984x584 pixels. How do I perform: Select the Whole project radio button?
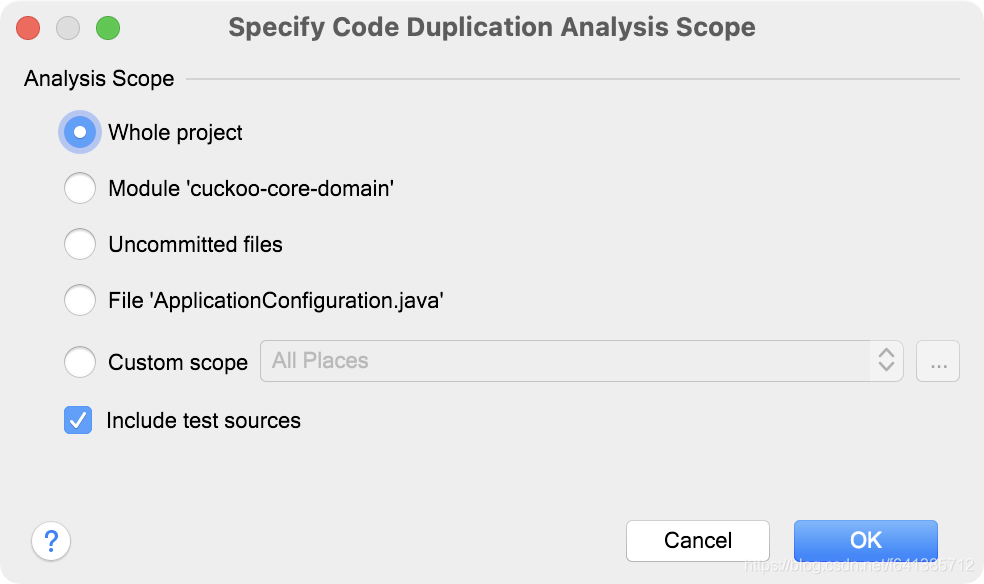tap(80, 133)
